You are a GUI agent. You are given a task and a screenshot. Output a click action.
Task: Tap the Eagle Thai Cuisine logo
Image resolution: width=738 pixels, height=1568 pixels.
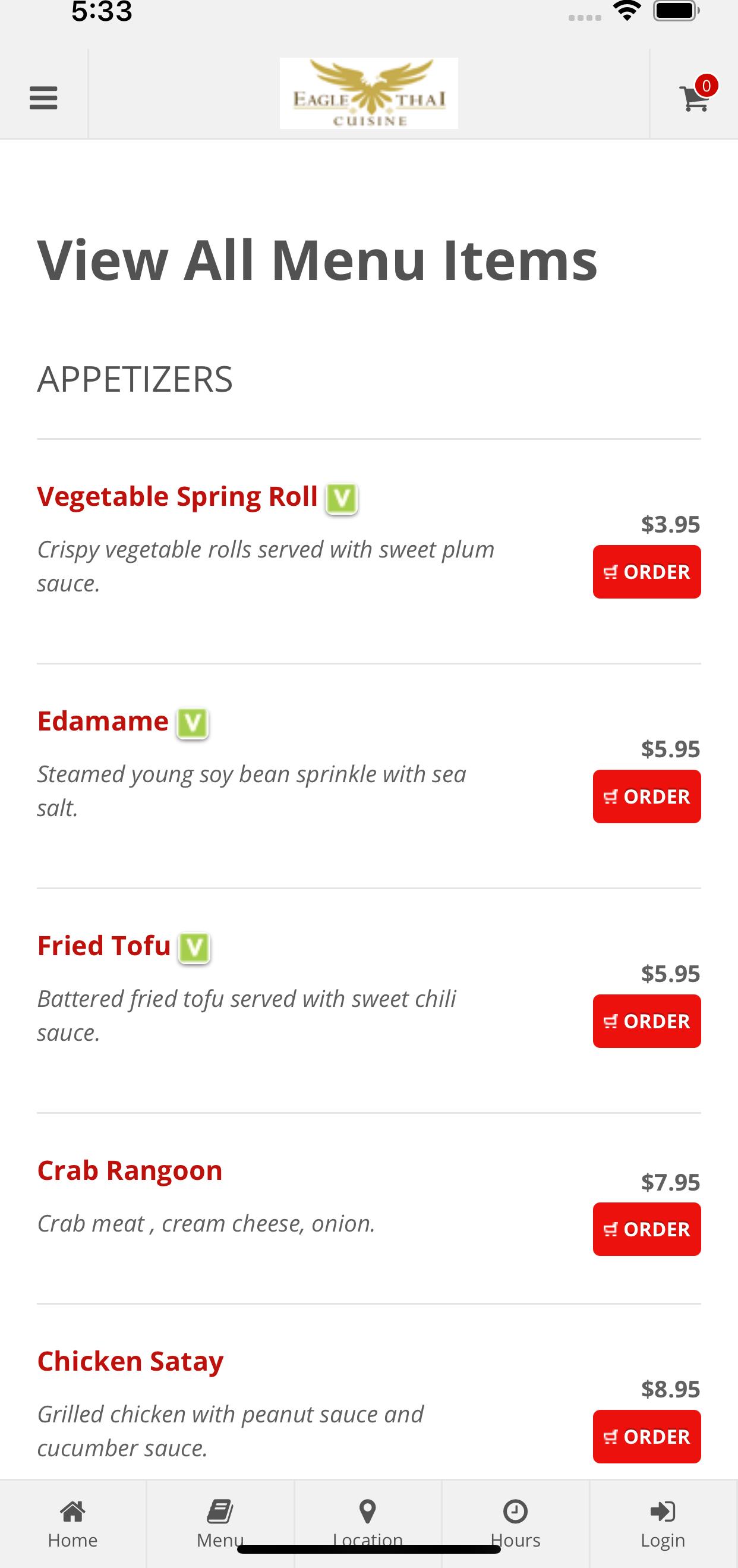tap(368, 93)
